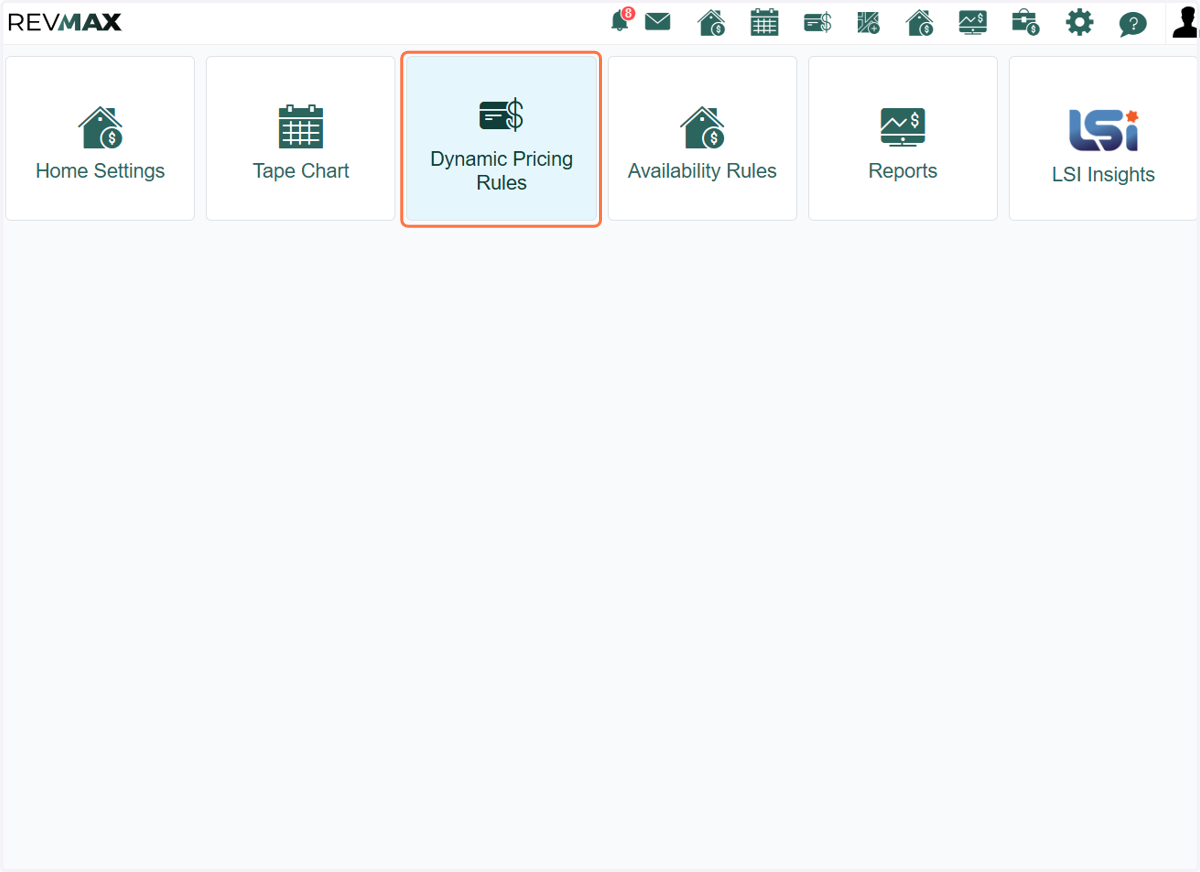Image resolution: width=1200 pixels, height=872 pixels.
Task: Open the Reports tile
Action: [903, 138]
